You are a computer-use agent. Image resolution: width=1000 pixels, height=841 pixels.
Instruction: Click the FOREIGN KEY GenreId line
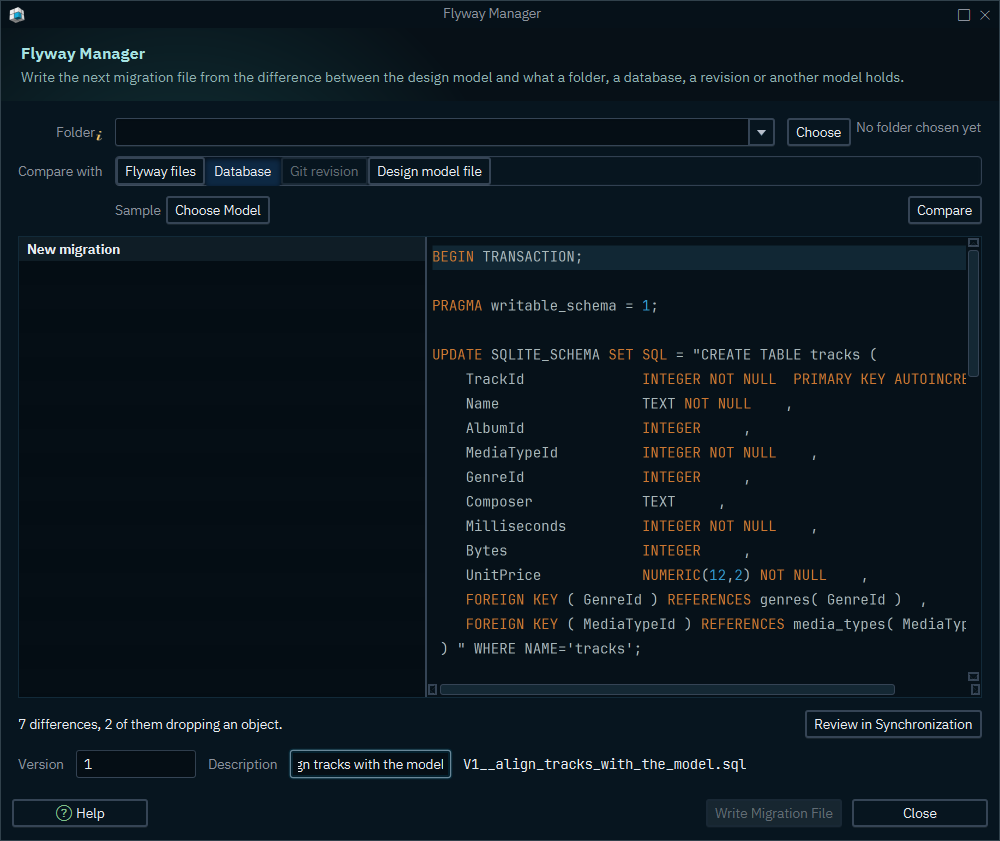[x=696, y=600]
